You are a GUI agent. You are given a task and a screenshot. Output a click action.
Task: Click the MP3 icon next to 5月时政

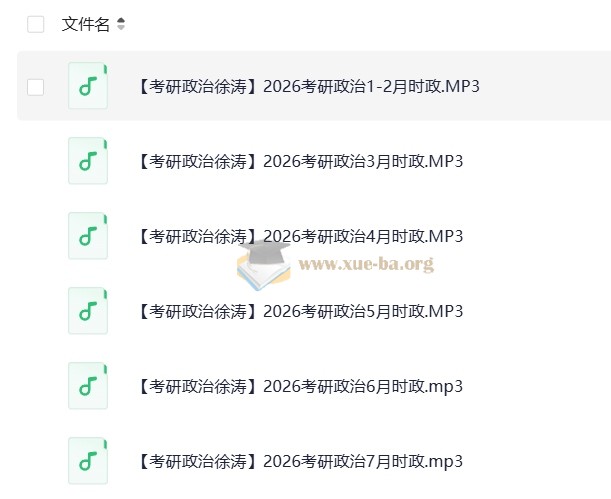88,311
